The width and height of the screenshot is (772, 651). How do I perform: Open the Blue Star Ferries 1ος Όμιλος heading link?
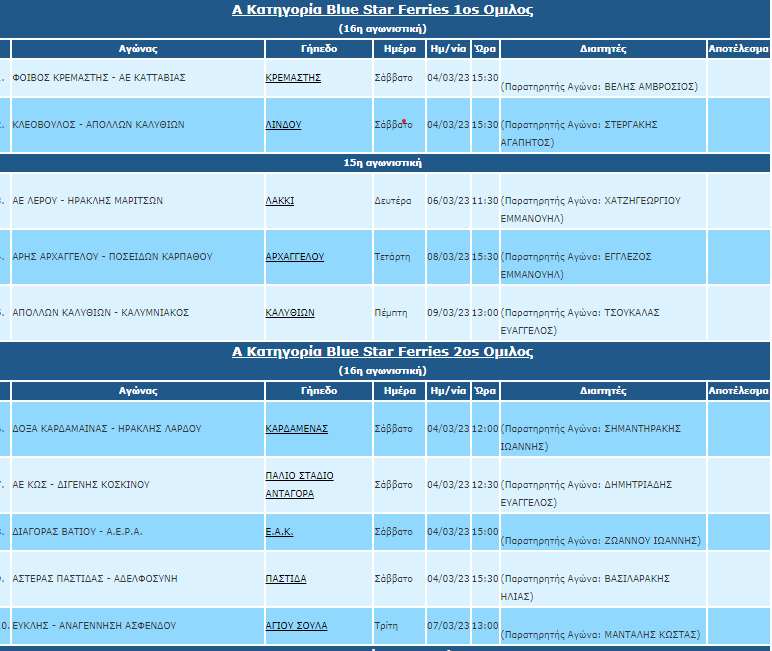(x=382, y=10)
